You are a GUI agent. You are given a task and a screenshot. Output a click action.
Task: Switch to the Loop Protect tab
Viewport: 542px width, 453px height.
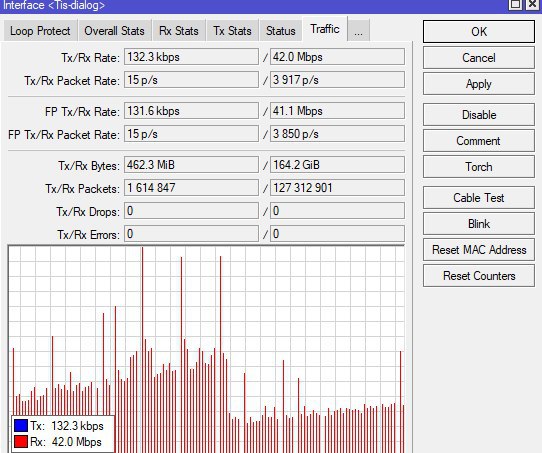(x=40, y=31)
